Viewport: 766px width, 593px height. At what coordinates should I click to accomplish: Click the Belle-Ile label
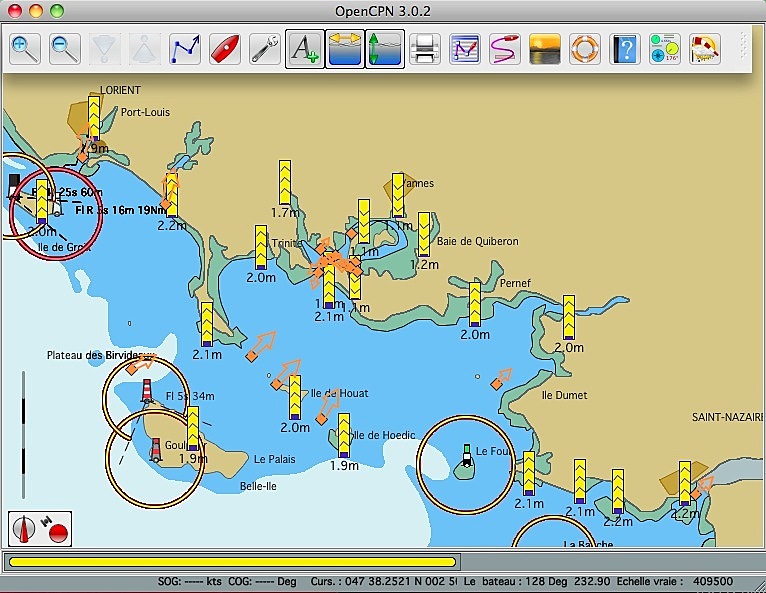pyautogui.click(x=258, y=487)
